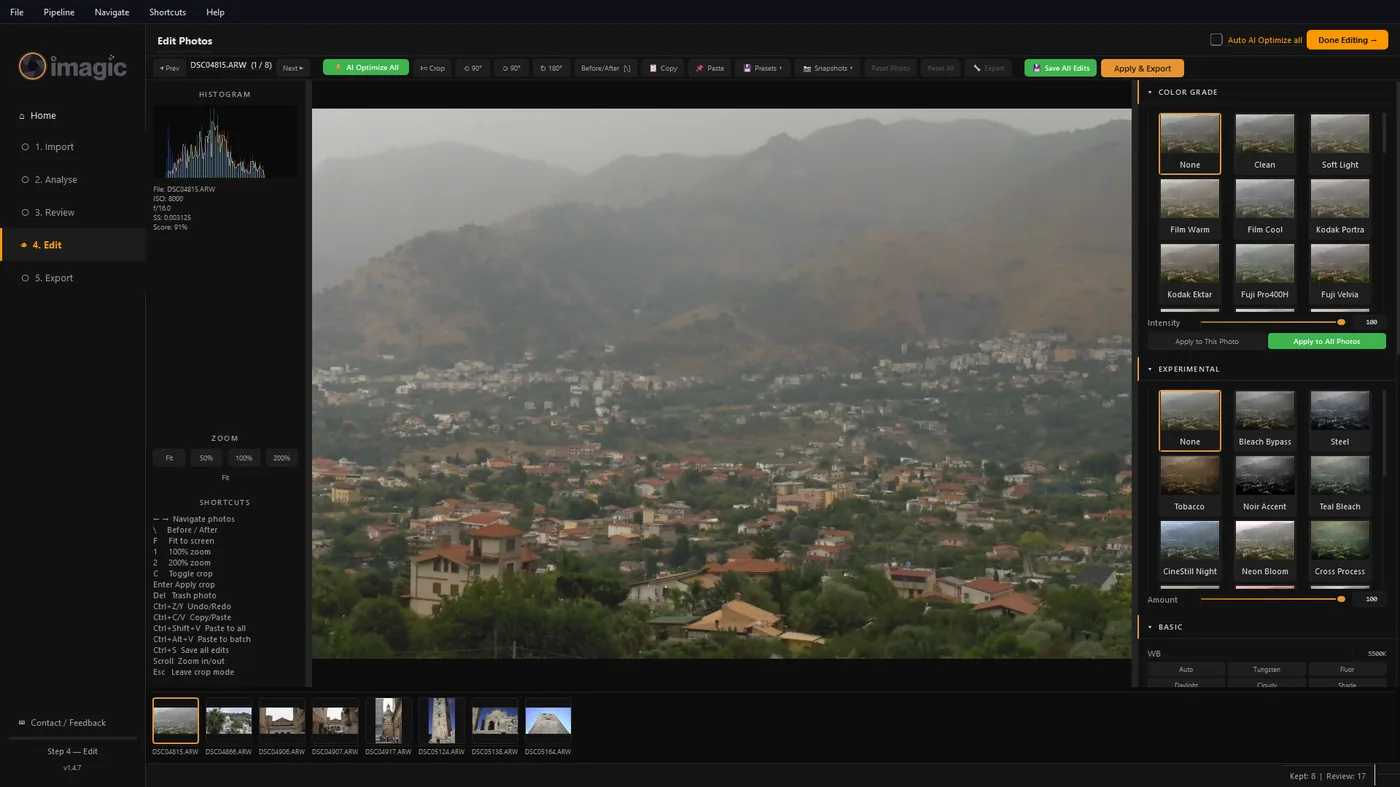
Task: Open the File menu
Action: (17, 12)
